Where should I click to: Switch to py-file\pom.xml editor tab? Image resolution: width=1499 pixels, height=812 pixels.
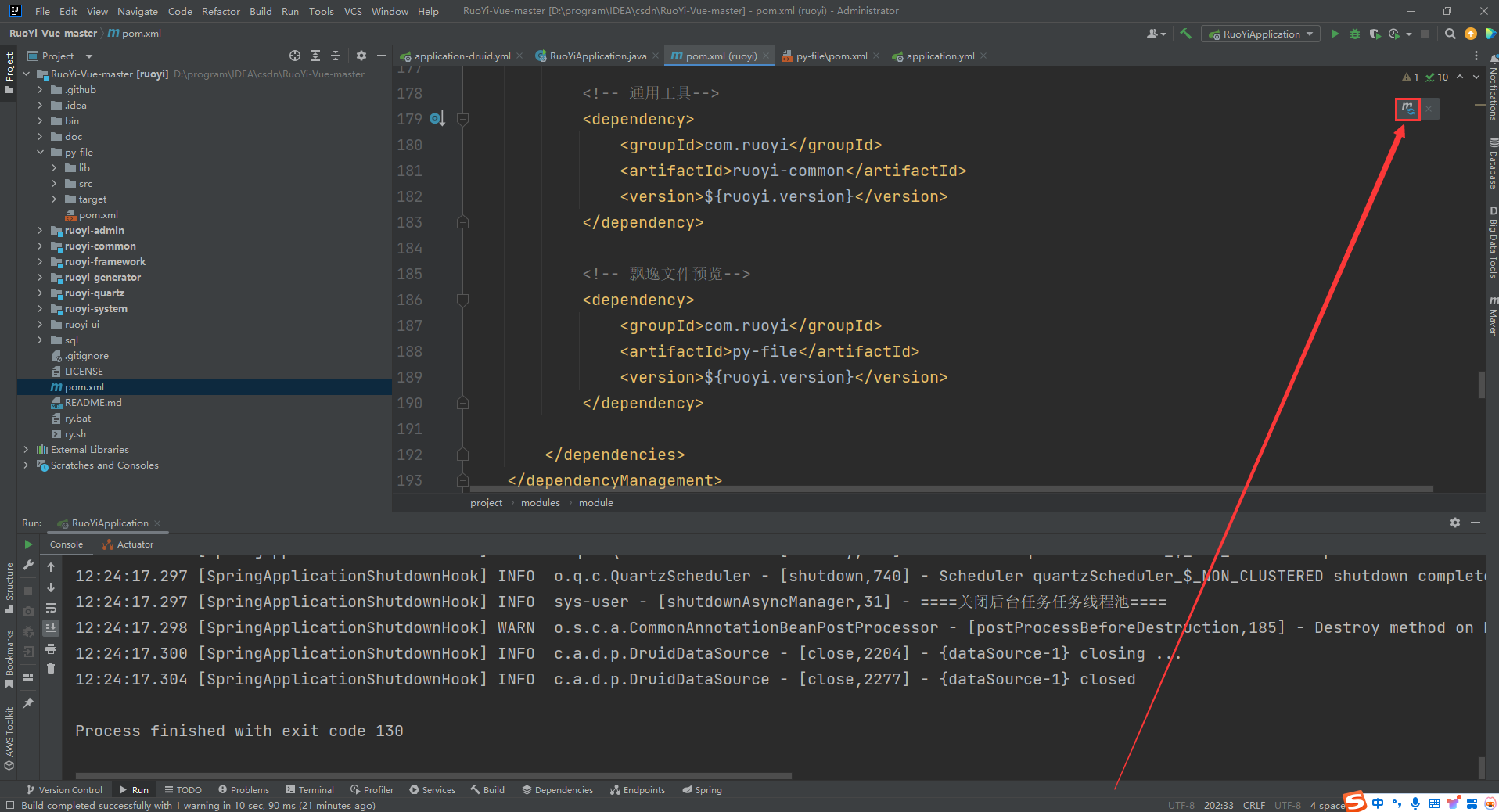click(831, 56)
